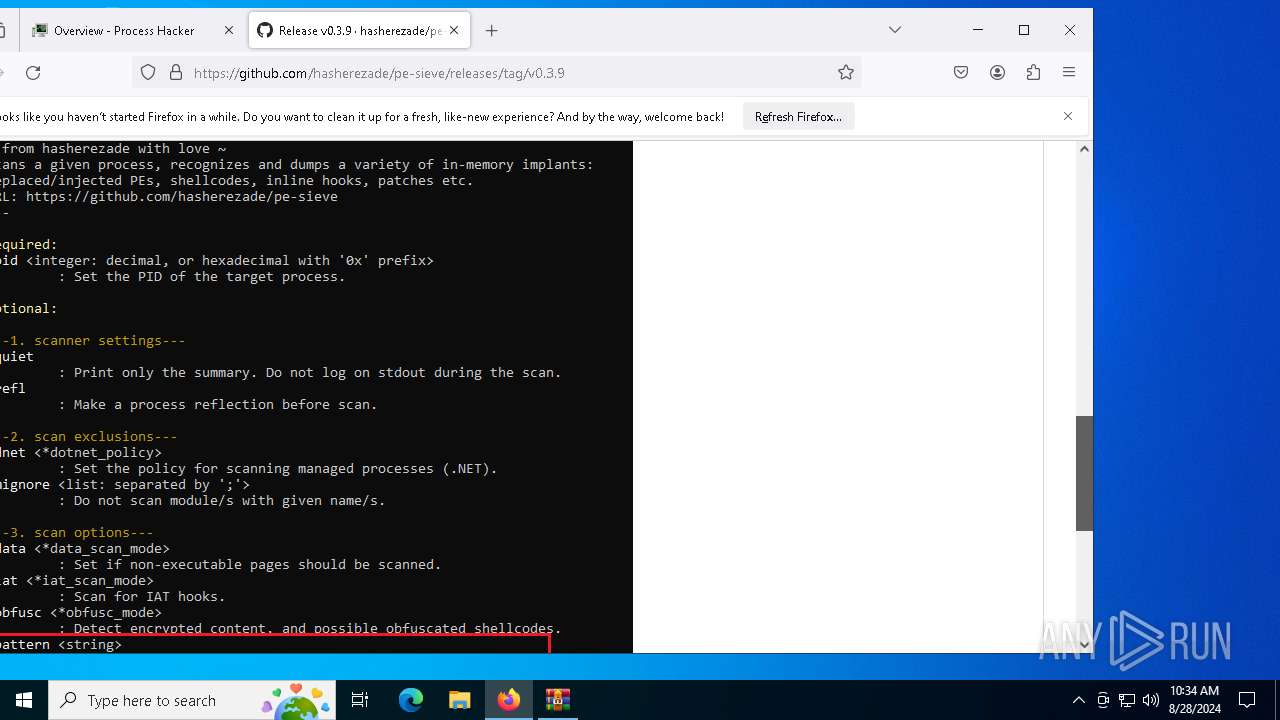Open the Windows Start menu
Screen dimensions: 1280x720
point(24,700)
